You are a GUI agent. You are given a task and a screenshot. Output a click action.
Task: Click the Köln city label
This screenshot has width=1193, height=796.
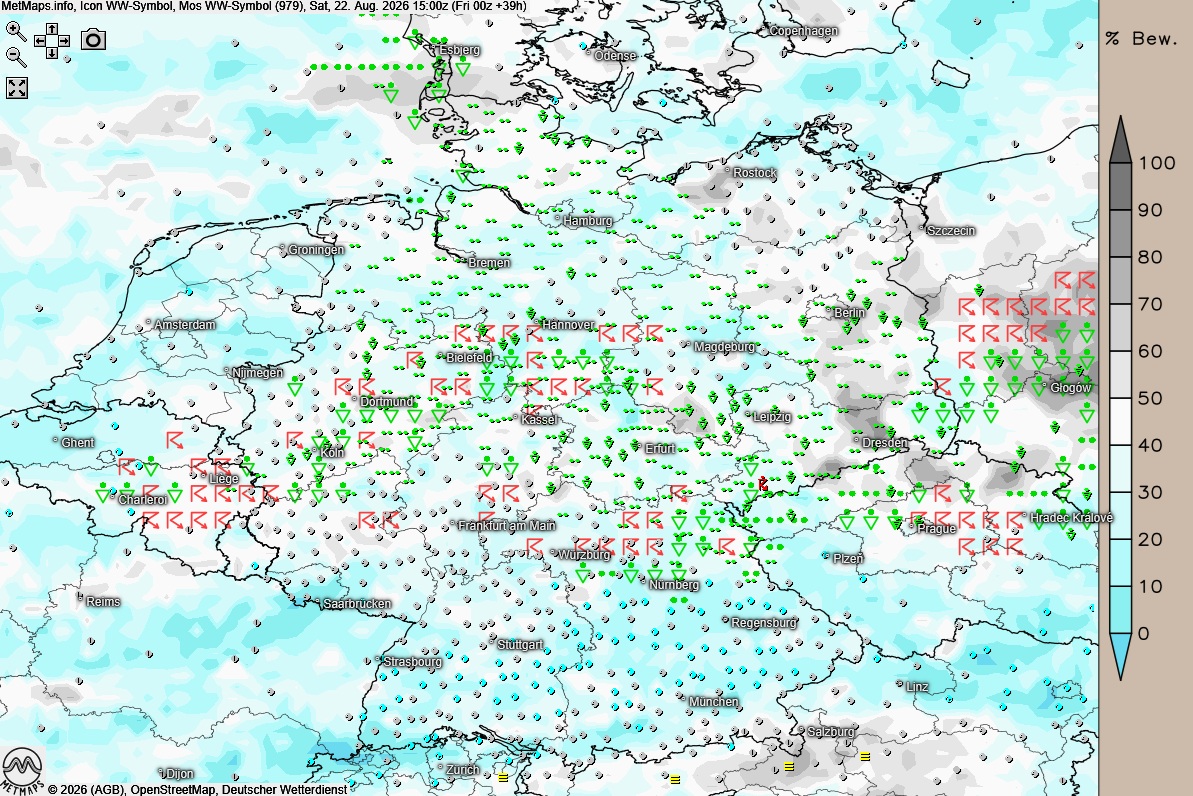click(x=332, y=453)
